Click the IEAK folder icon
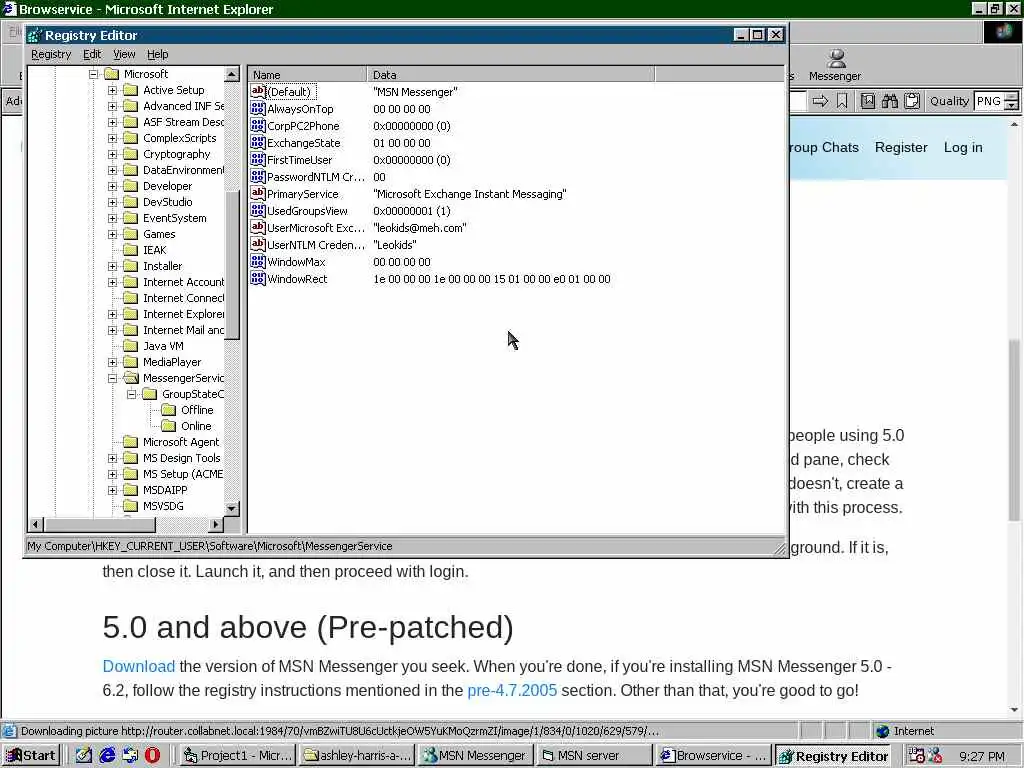This screenshot has height=768, width=1024. 131,249
